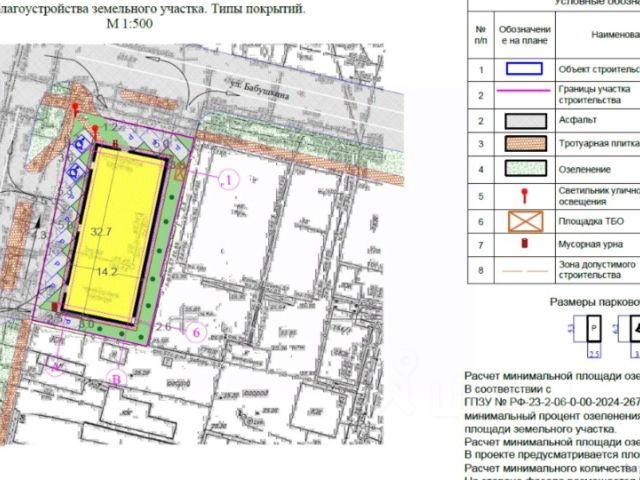Click legend row number '7' cell
640x480 pixels.
481,245
